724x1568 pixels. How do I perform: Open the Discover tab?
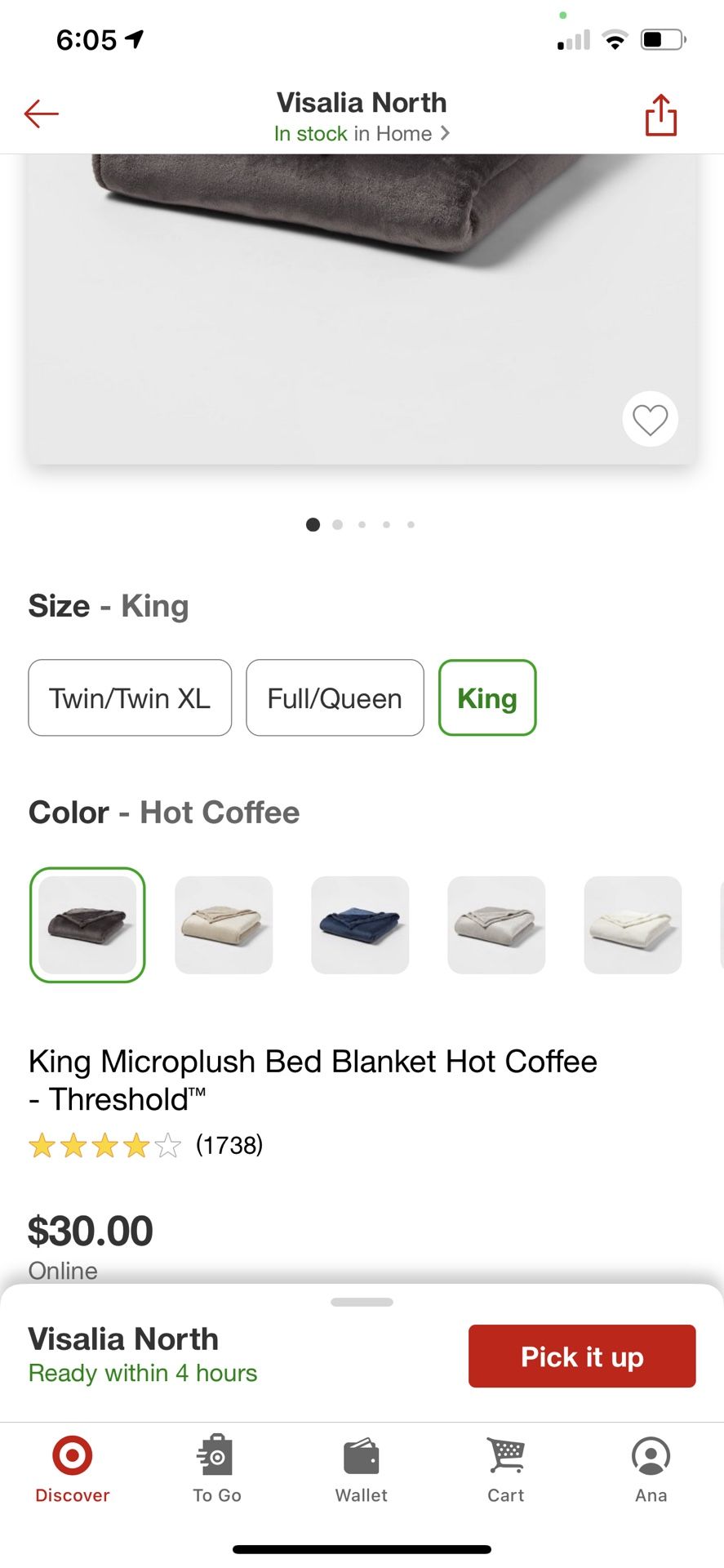72,1468
